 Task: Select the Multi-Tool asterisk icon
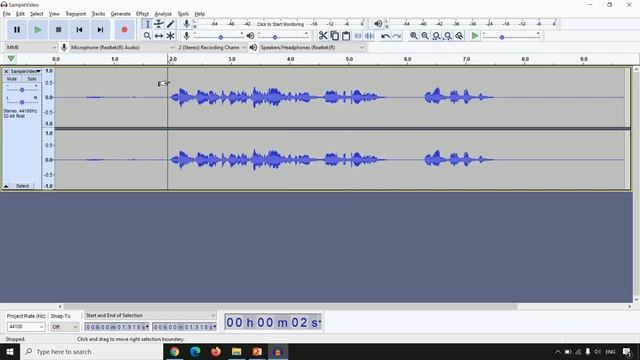pyautogui.click(x=171, y=36)
